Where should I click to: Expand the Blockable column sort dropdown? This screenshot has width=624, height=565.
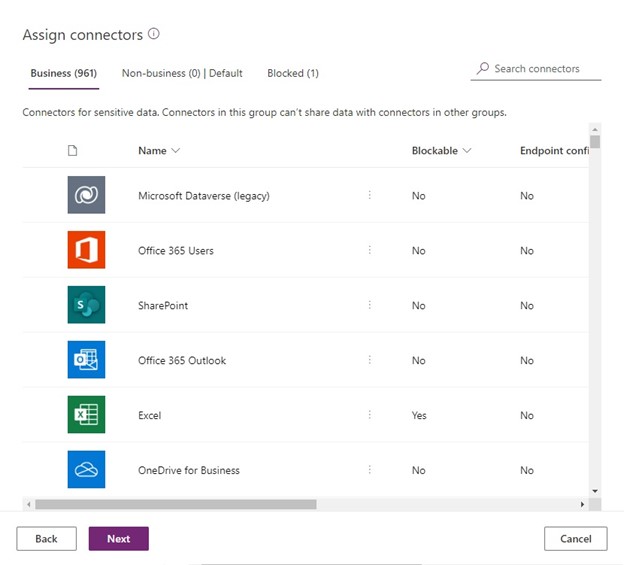467,151
